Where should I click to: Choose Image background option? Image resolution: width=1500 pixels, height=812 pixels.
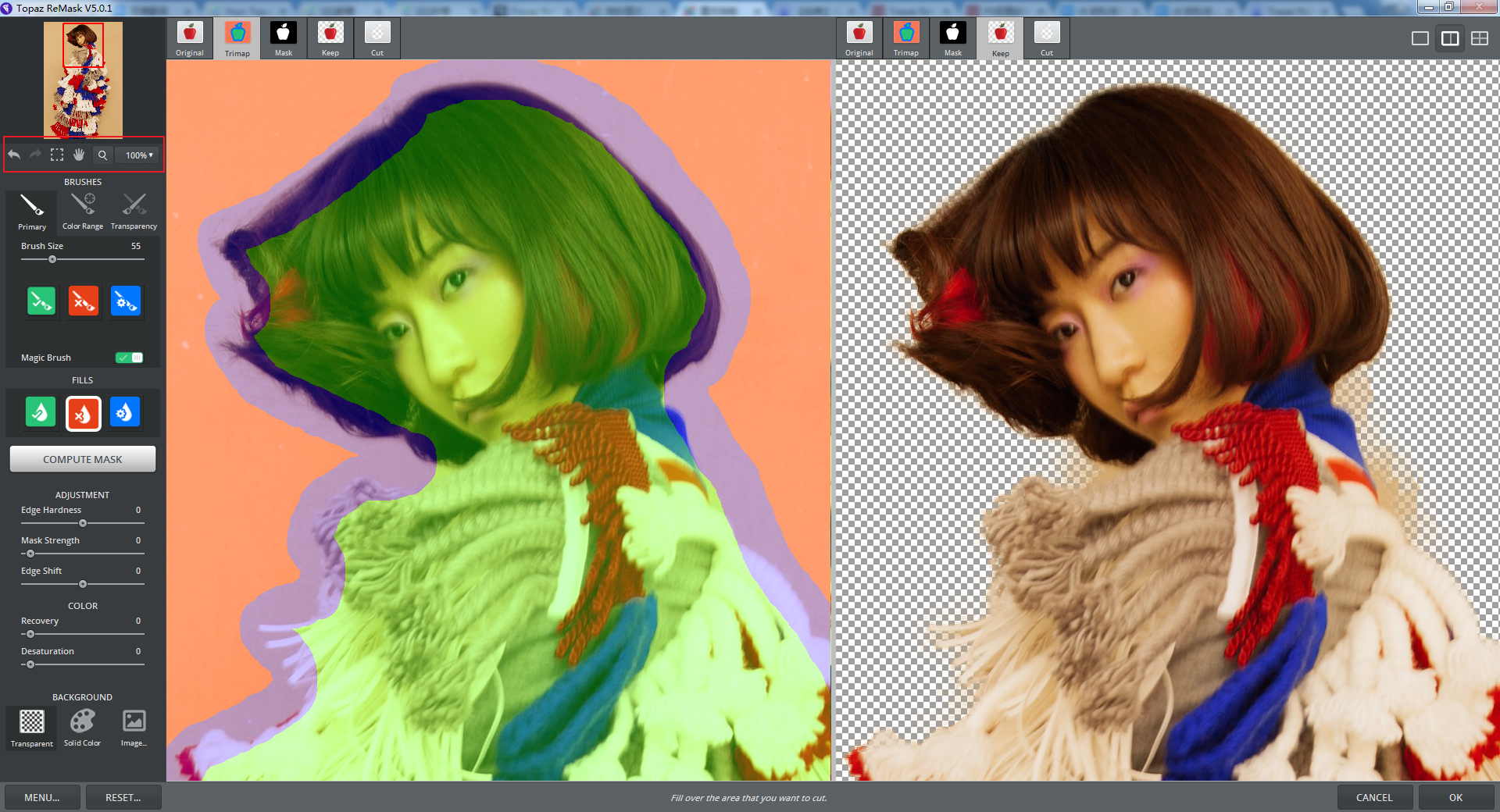tap(134, 728)
